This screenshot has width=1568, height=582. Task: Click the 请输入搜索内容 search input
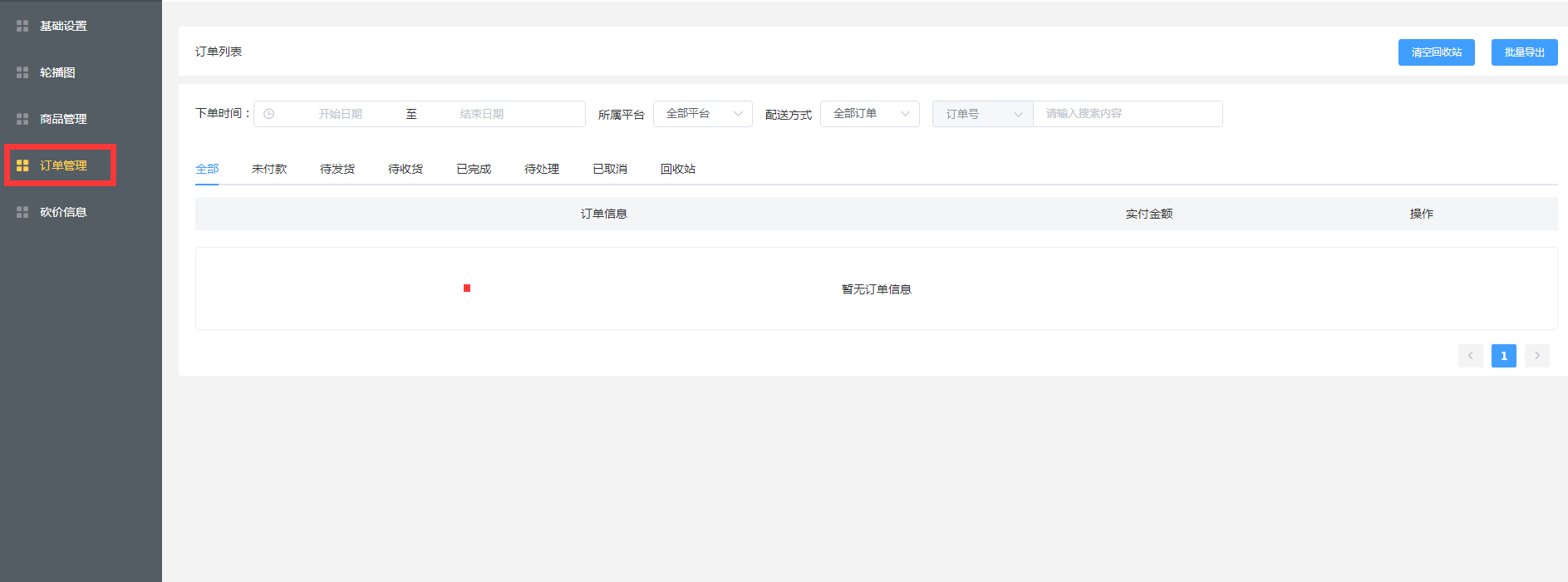click(1128, 114)
